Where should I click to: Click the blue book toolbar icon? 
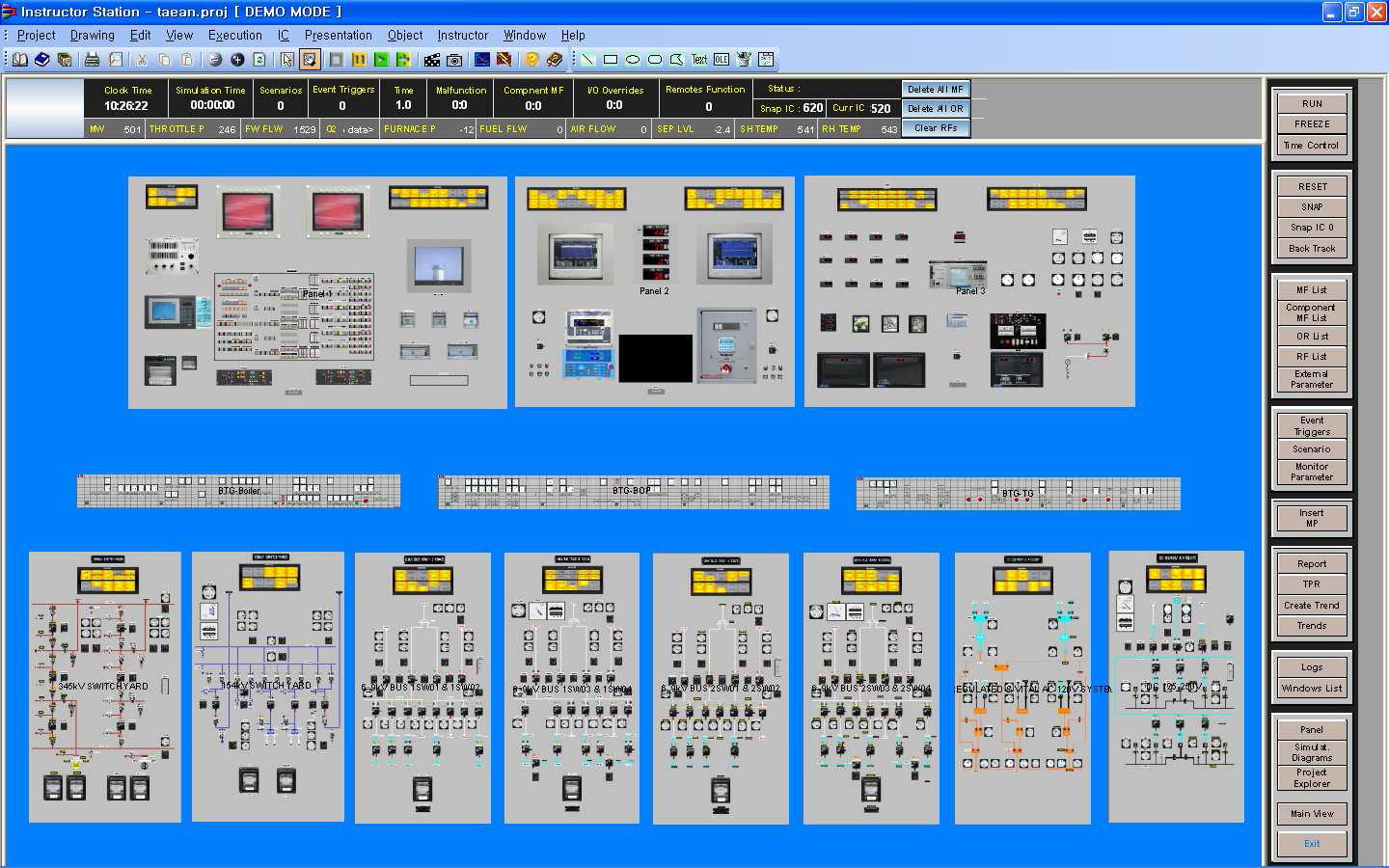pos(41,60)
